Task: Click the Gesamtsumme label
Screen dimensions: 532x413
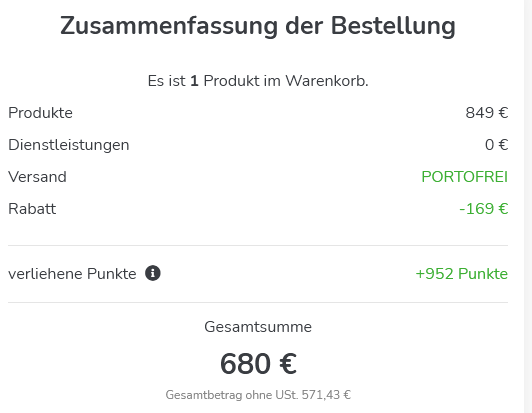Action: [x=258, y=327]
